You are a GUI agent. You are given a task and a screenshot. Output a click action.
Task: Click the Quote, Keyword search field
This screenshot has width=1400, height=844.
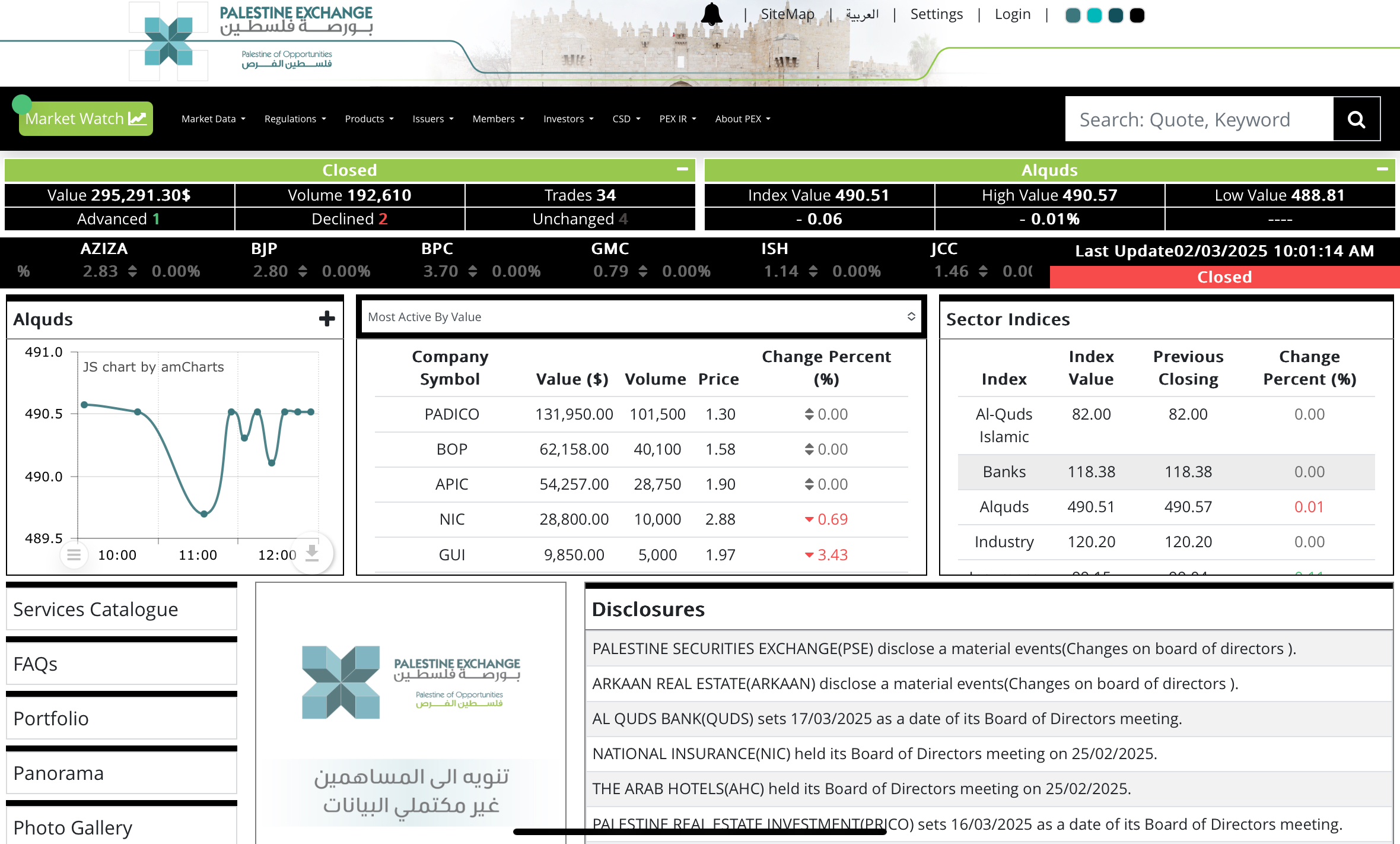pos(1198,119)
